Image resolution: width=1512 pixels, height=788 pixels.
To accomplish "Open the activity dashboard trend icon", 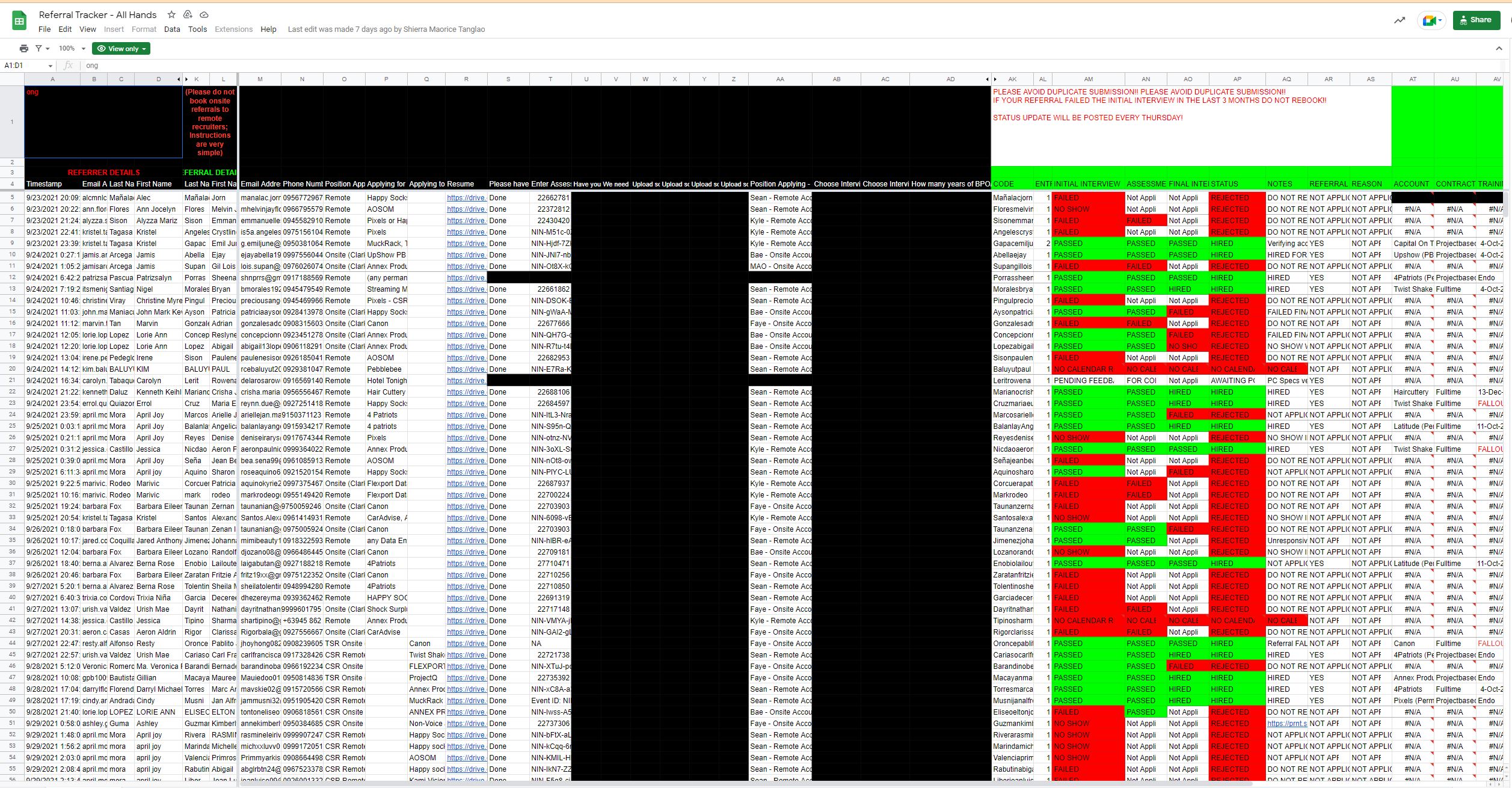I will pyautogui.click(x=1400, y=20).
